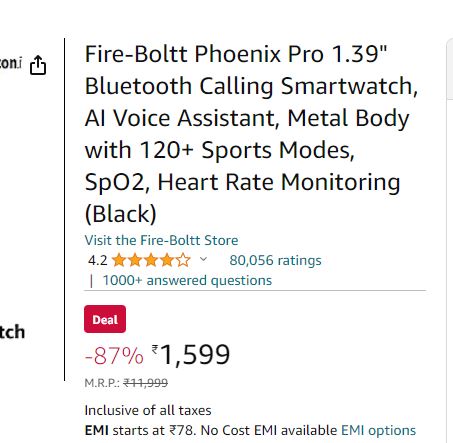453x443 pixels.
Task: Click the empty fifth rating star
Action: click(183, 260)
